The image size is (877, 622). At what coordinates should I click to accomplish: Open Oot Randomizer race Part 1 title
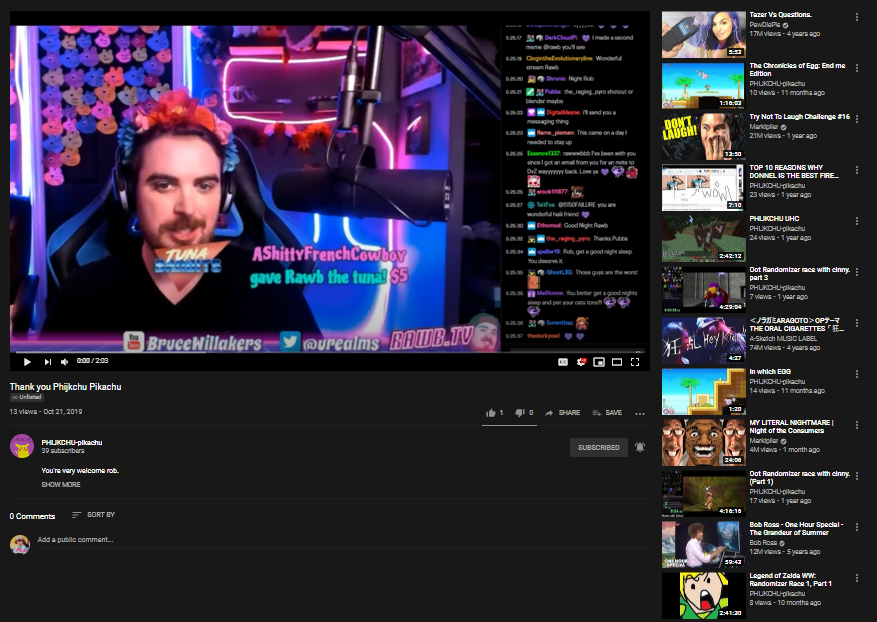click(800, 478)
